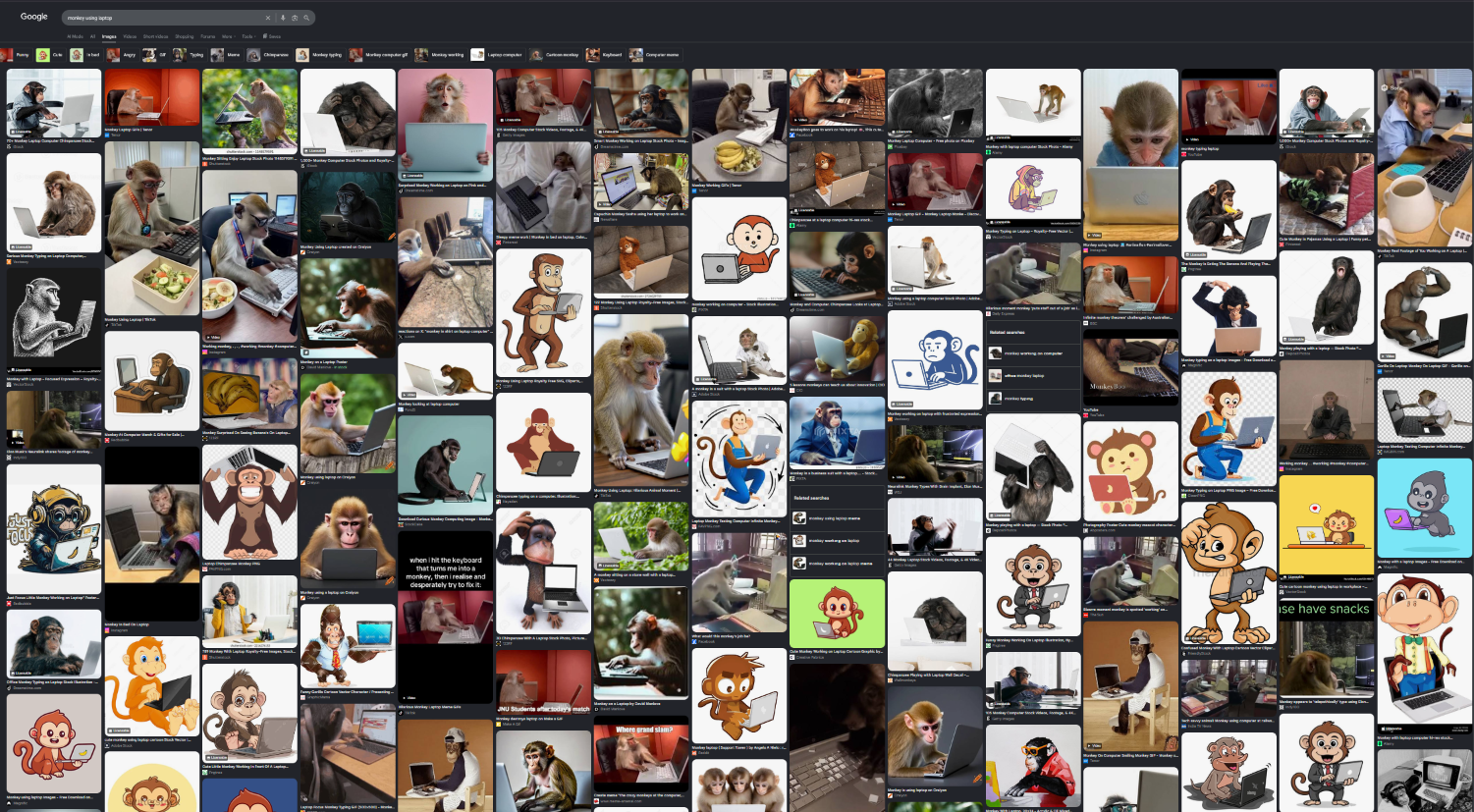1474x812 pixels.
Task: Open the monkey with bananas at desk image
Action: tap(738, 125)
